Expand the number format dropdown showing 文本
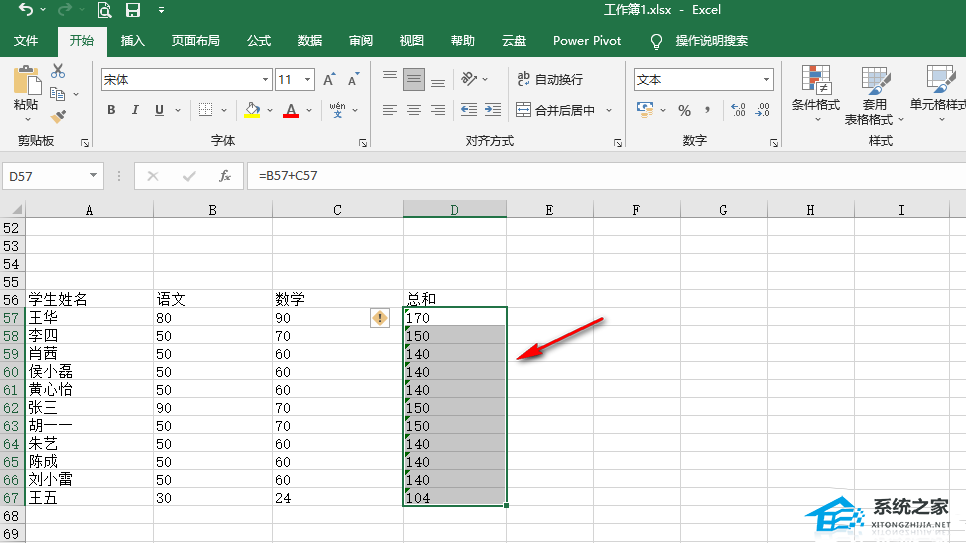The image size is (966, 543). point(766,80)
